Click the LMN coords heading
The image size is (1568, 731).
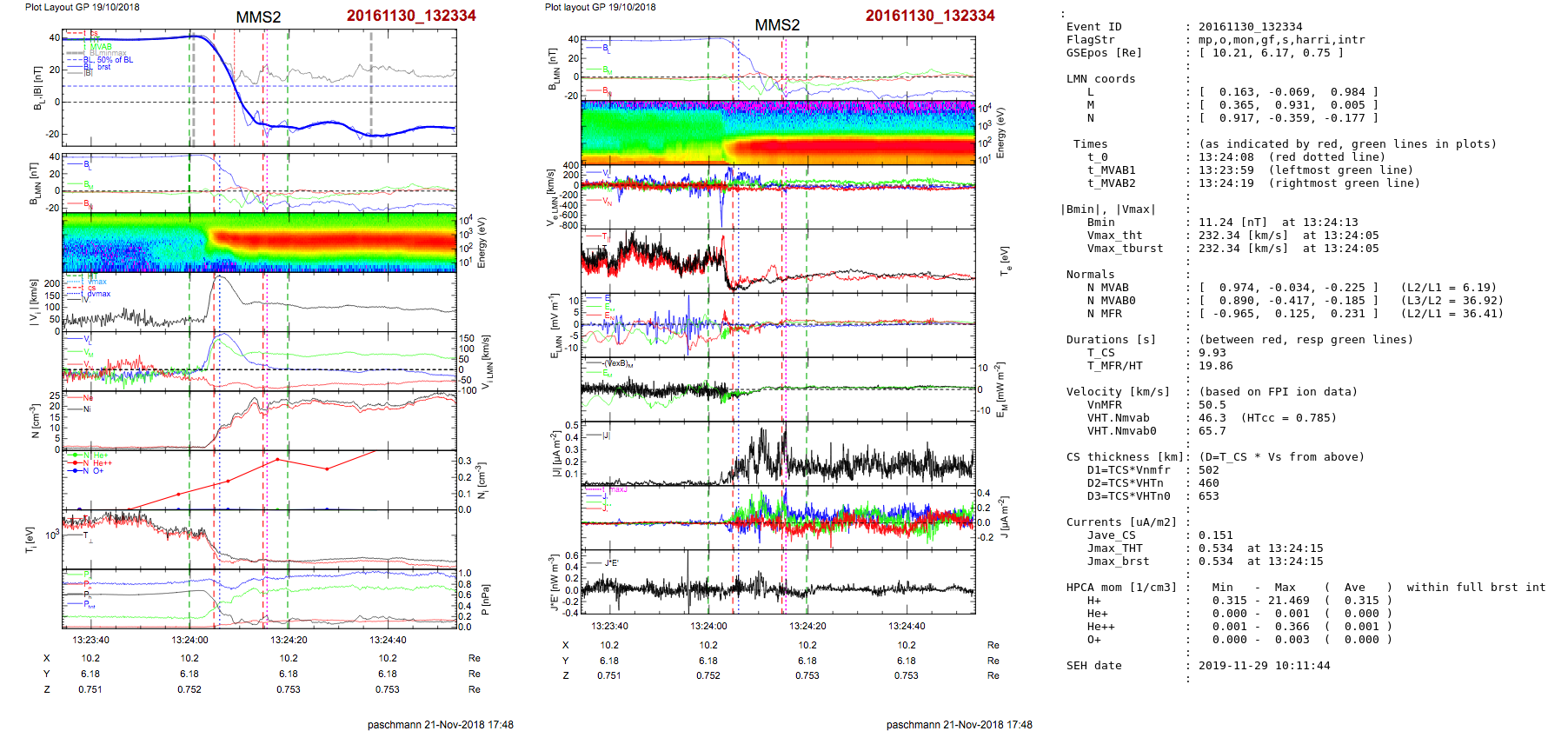coord(1100,79)
